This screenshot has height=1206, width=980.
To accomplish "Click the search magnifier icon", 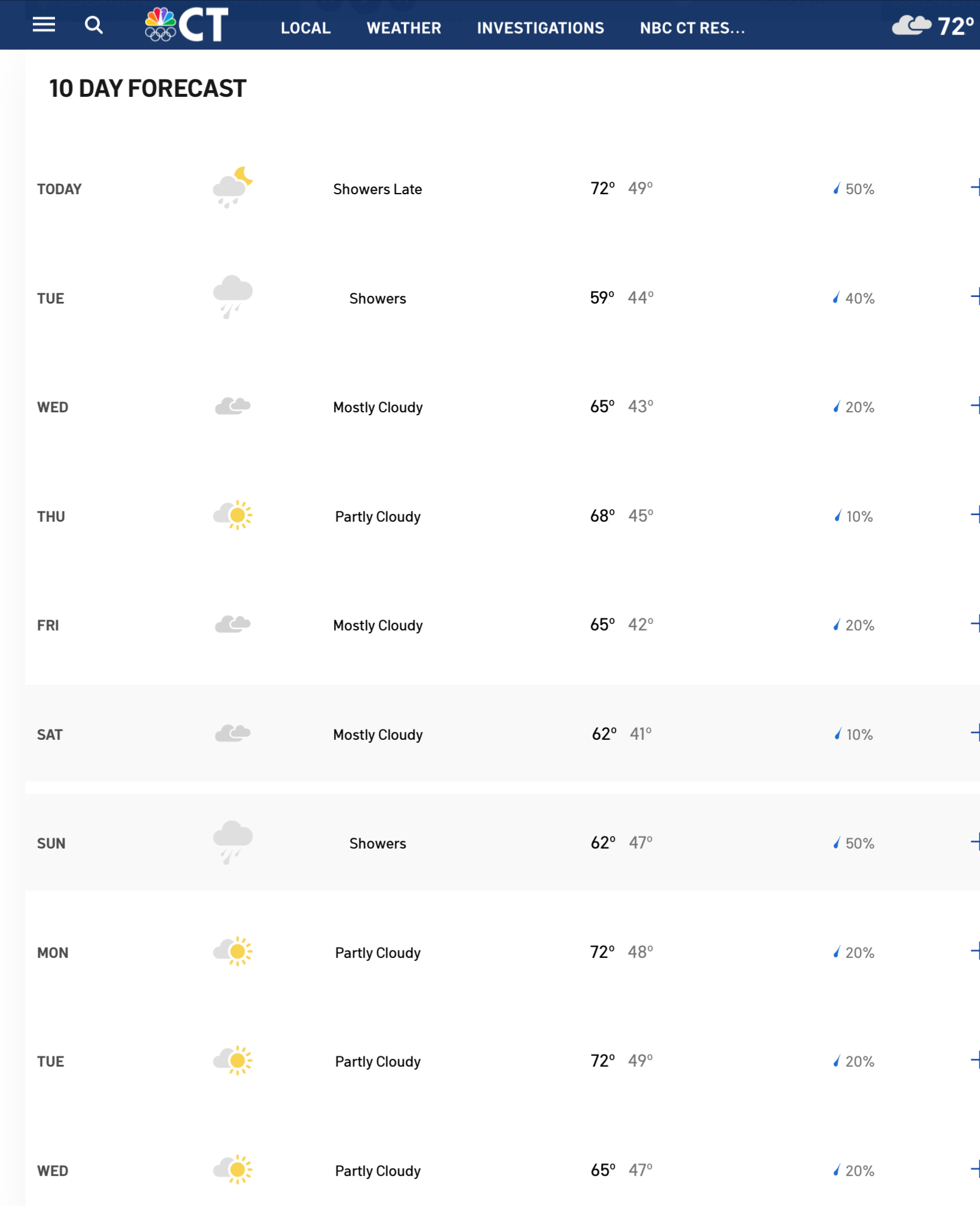I will (x=93, y=25).
